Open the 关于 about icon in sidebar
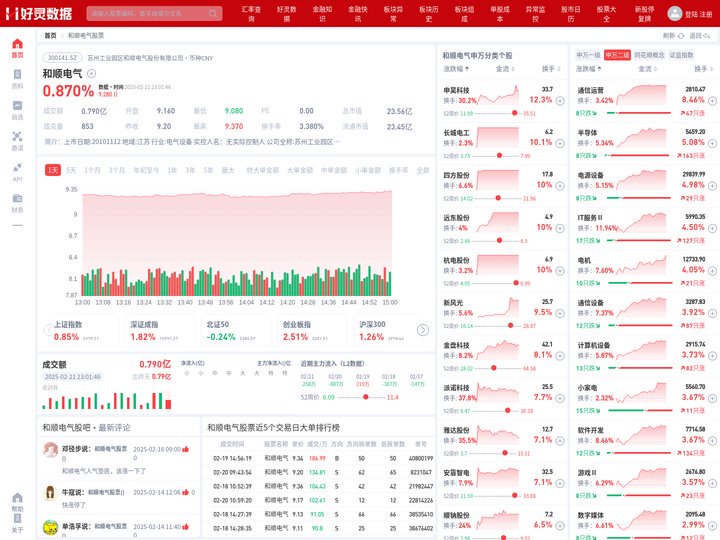This screenshot has width=720, height=540. (x=17, y=518)
